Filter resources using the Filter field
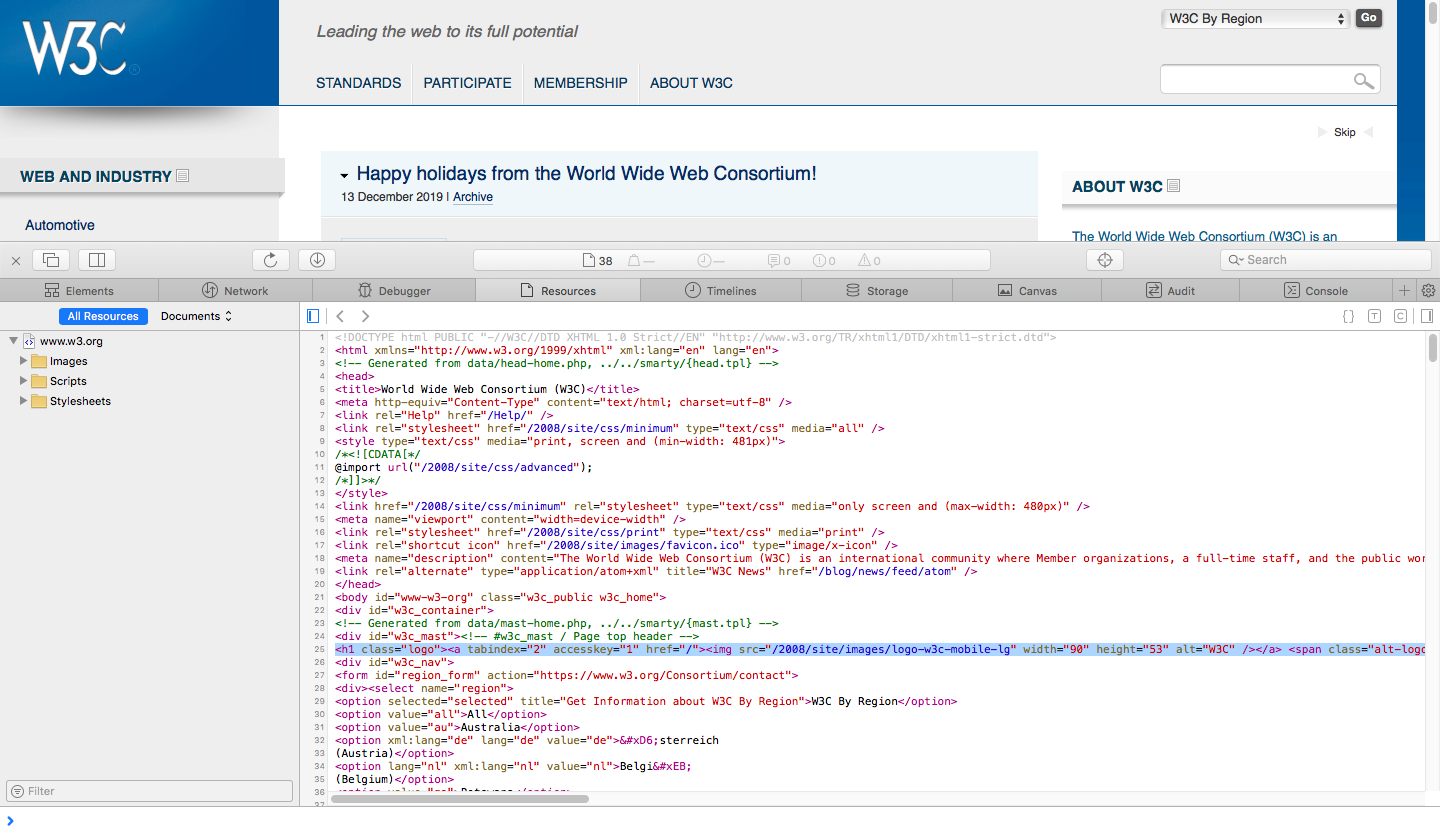This screenshot has width=1440, height=836. [x=150, y=791]
